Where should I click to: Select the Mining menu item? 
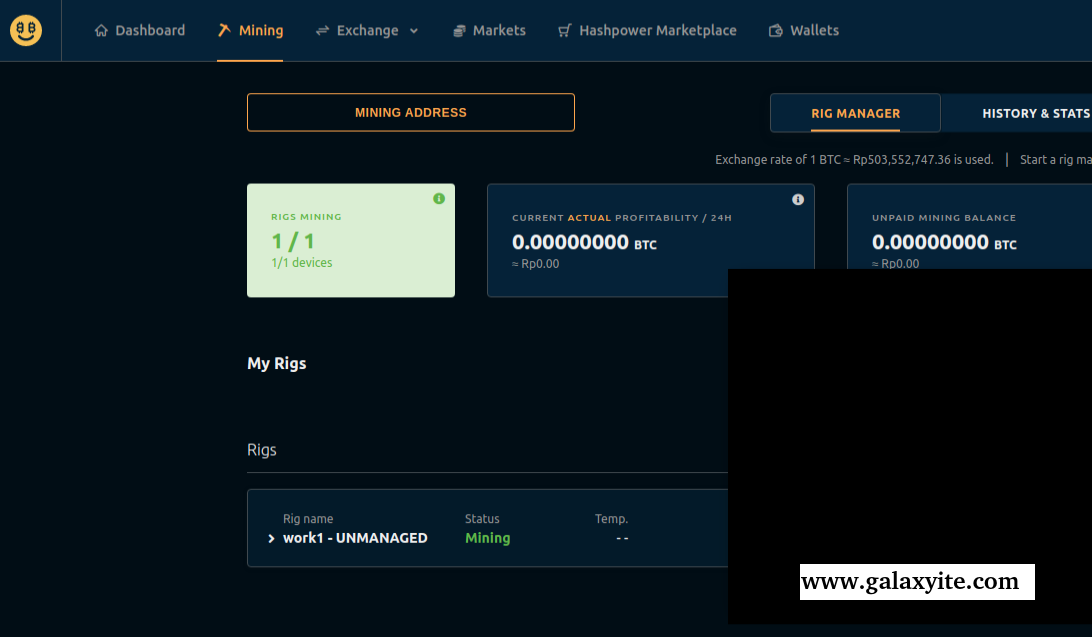[251, 31]
